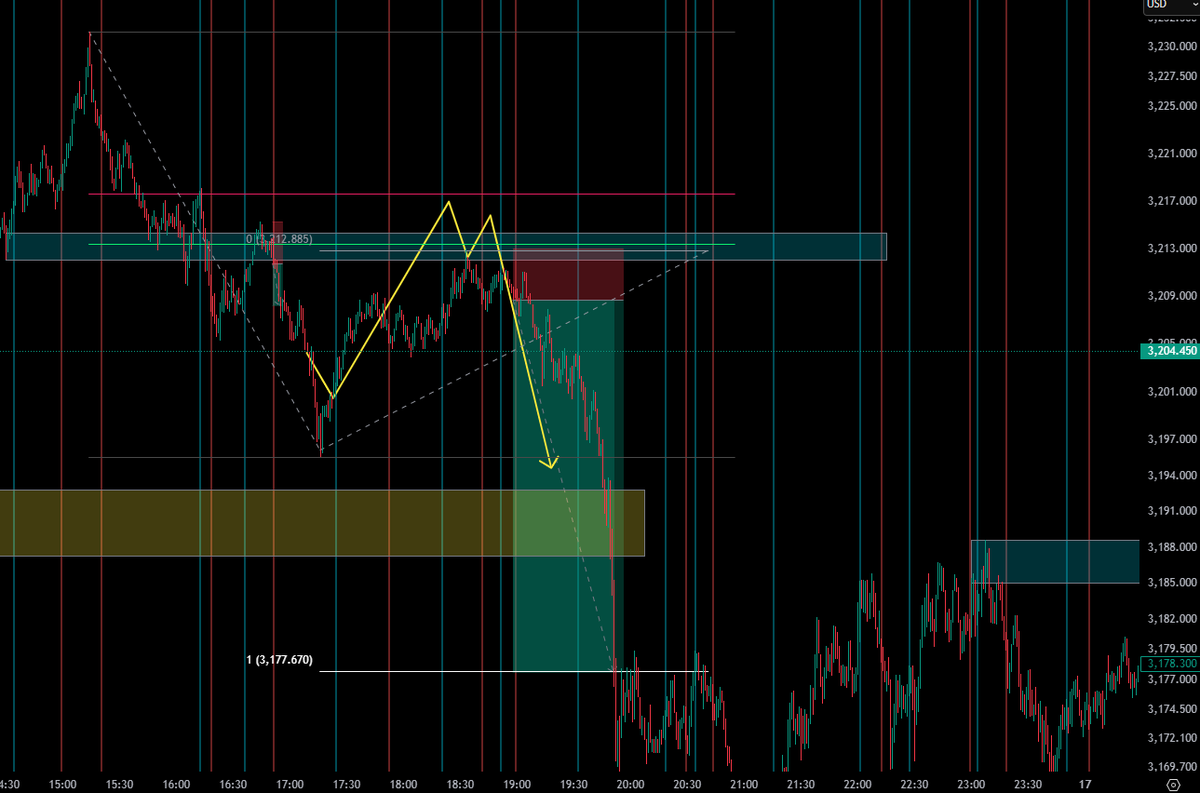
Task: Click the 3,188.000 price axis label
Action: tap(1172, 547)
